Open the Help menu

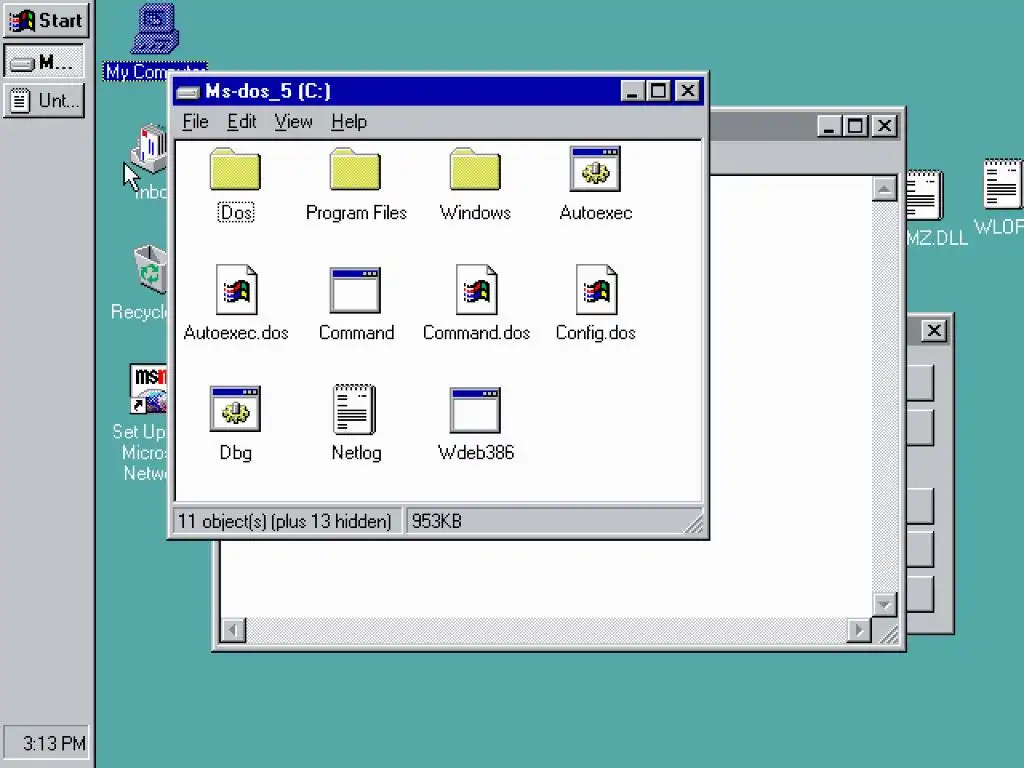[349, 121]
